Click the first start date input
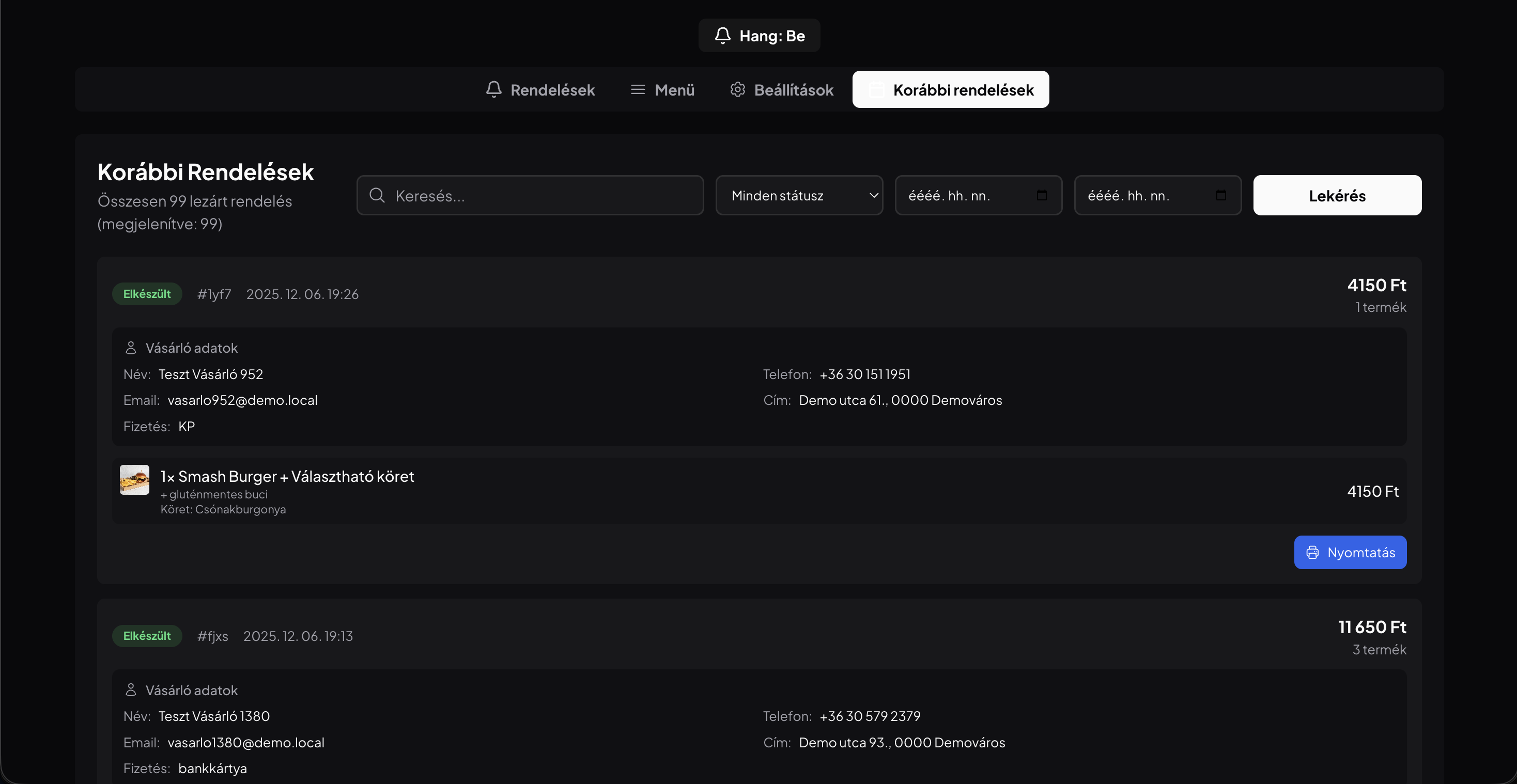The width and height of the screenshot is (1517, 784). point(979,195)
